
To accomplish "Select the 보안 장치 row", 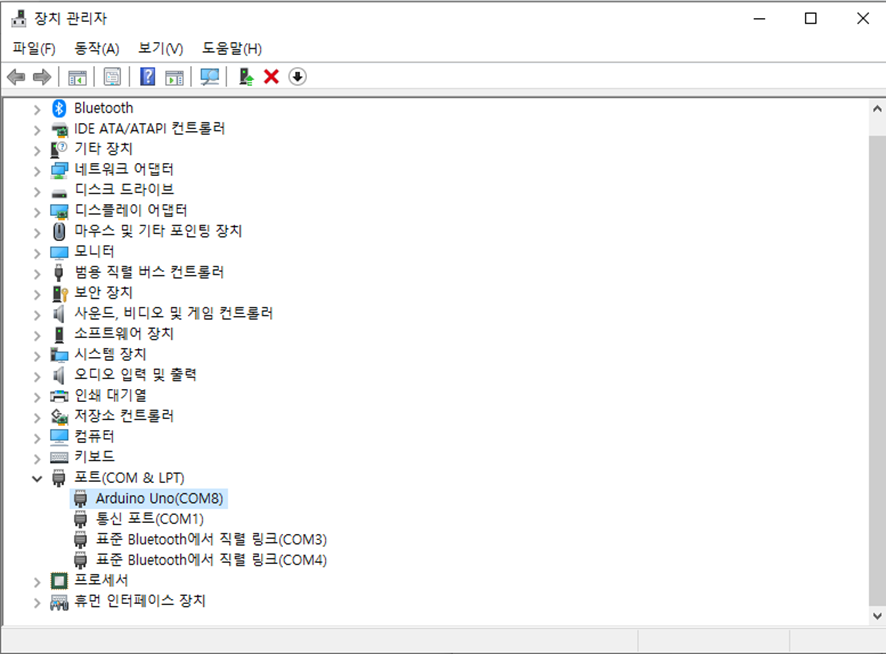I will pyautogui.click(x=103, y=292).
